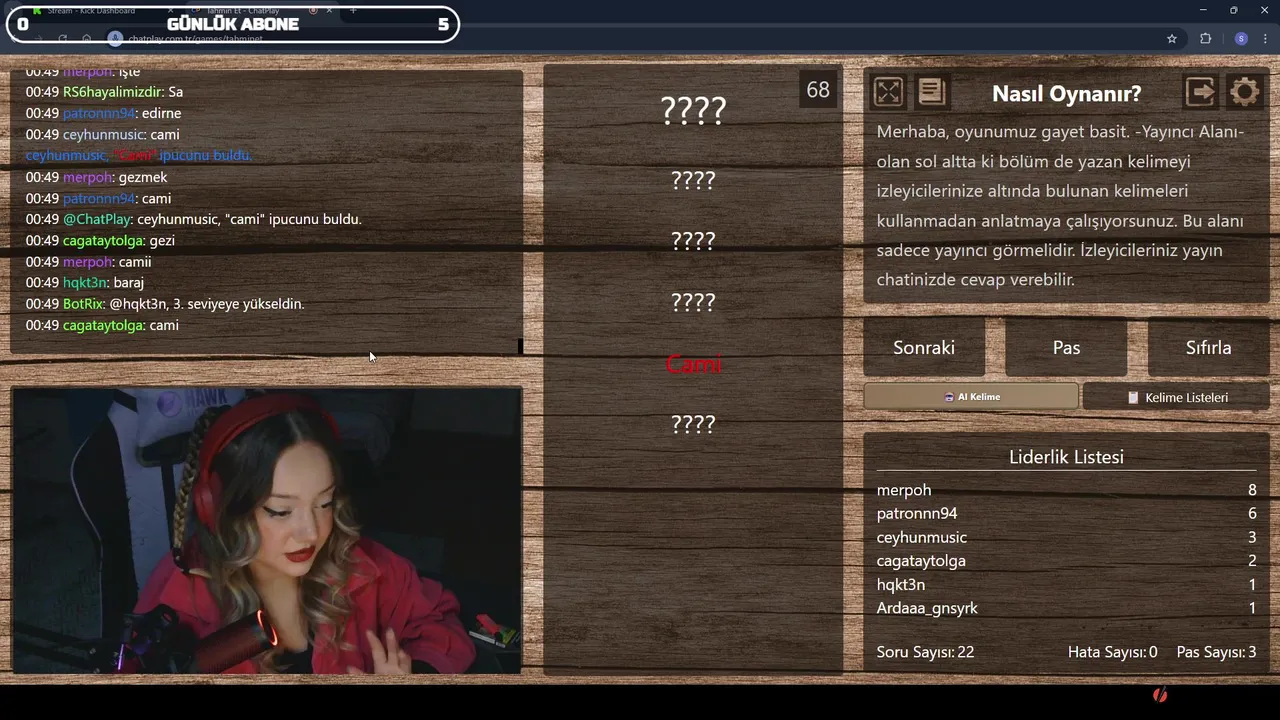Click hqkt3n's "baraj" chat message
The height and width of the screenshot is (720, 1280).
click(85, 282)
